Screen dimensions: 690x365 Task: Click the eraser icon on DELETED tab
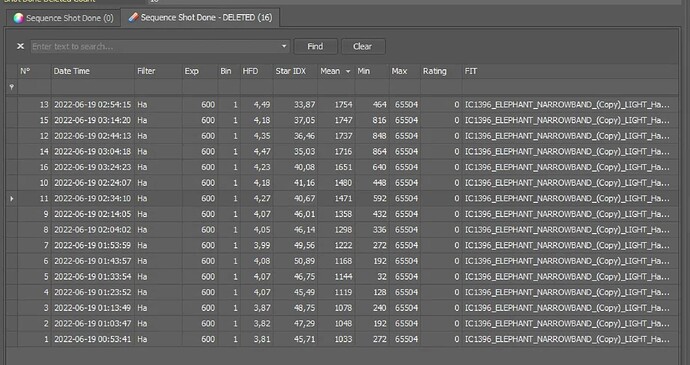133,18
